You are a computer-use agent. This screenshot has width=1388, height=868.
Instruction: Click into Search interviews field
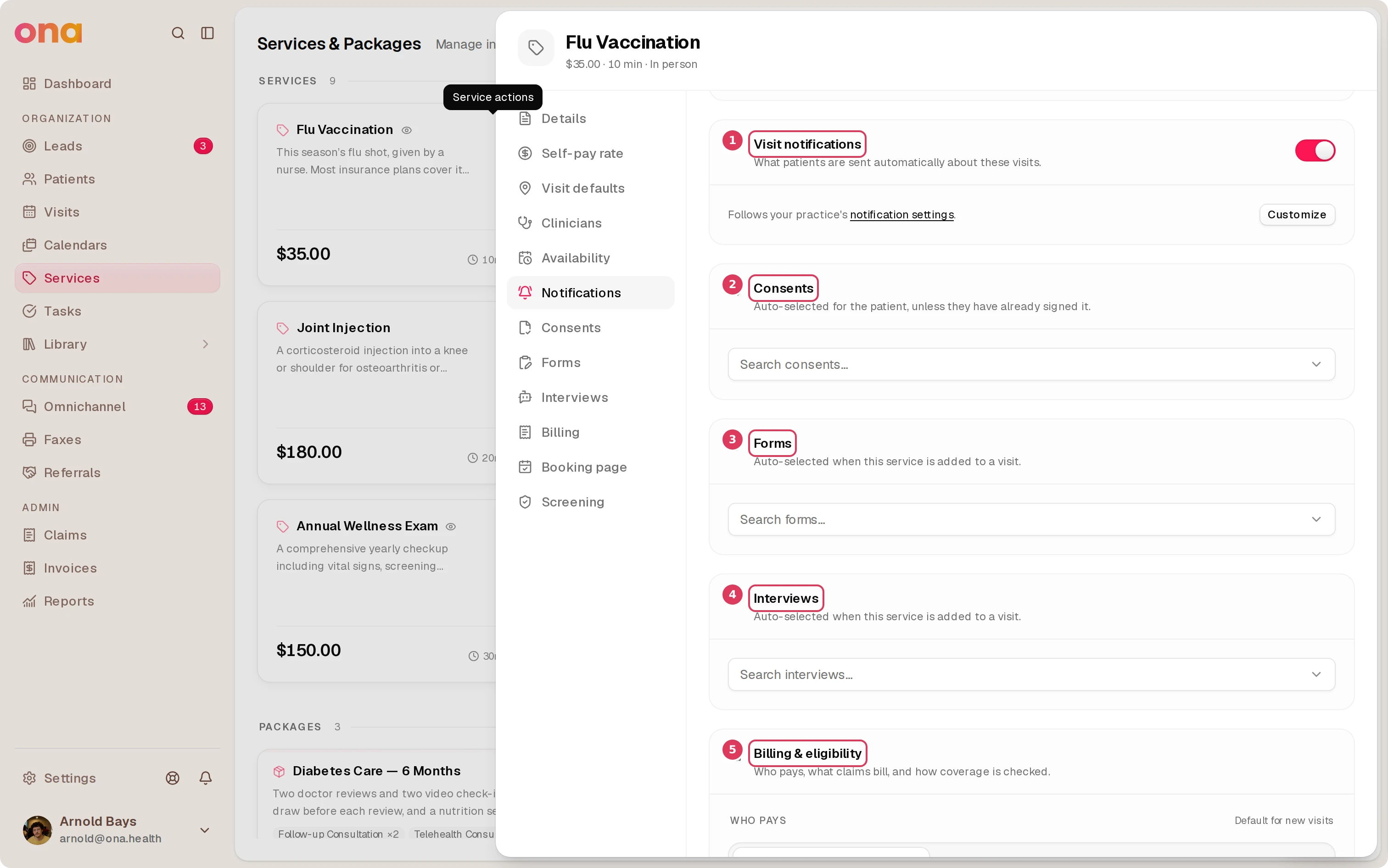coord(1031,674)
